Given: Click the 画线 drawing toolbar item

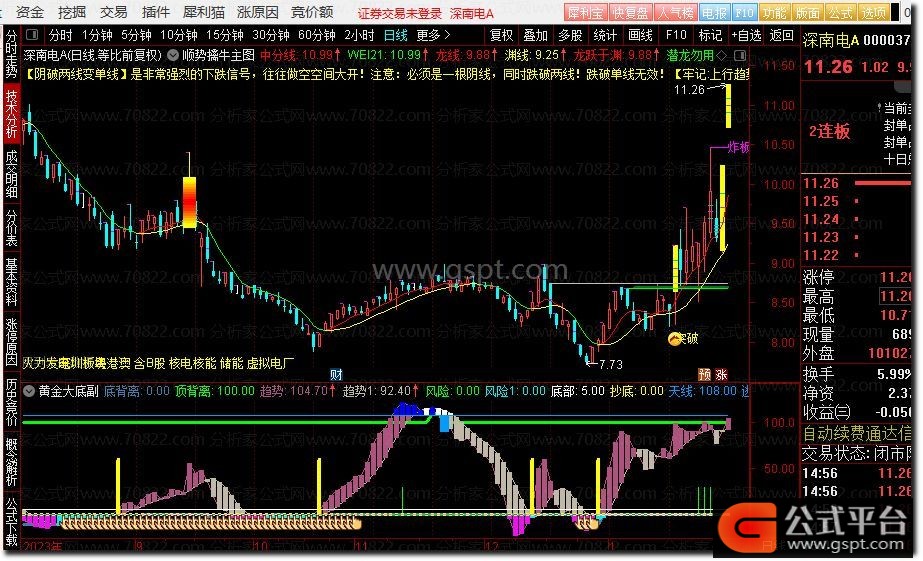Looking at the screenshot, I should tap(640, 35).
